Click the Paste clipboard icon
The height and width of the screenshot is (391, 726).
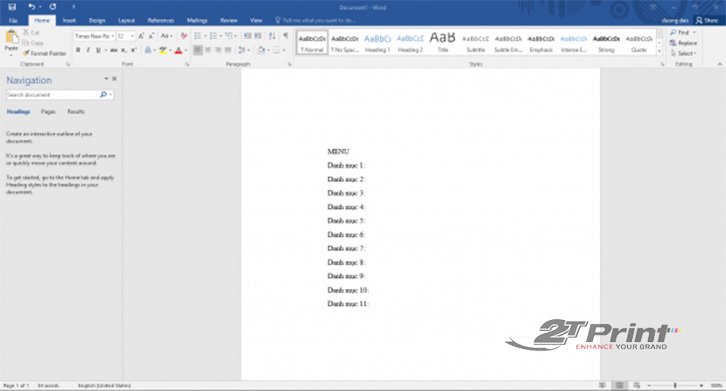[11, 37]
